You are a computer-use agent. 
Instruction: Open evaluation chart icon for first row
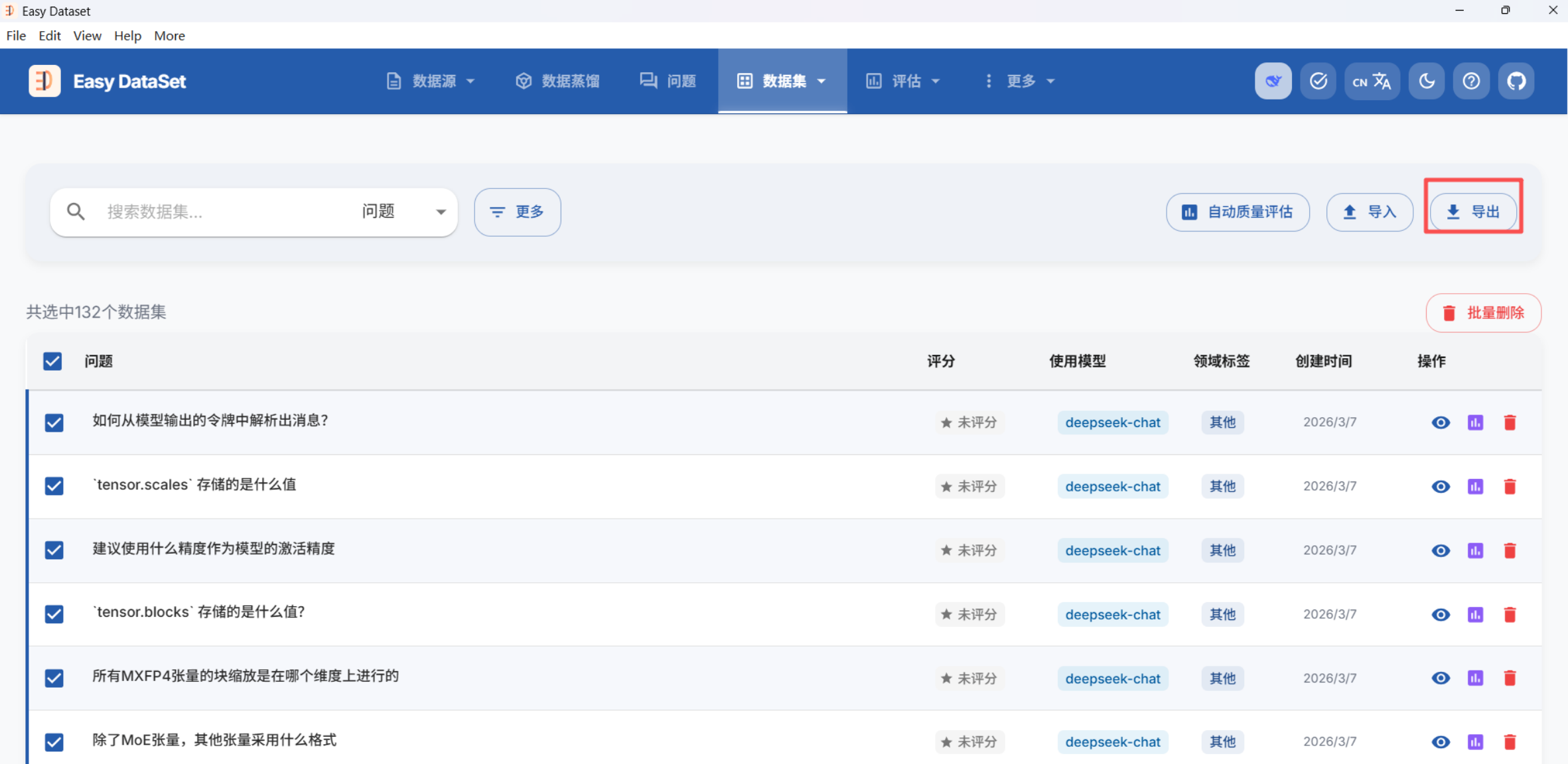click(x=1475, y=422)
